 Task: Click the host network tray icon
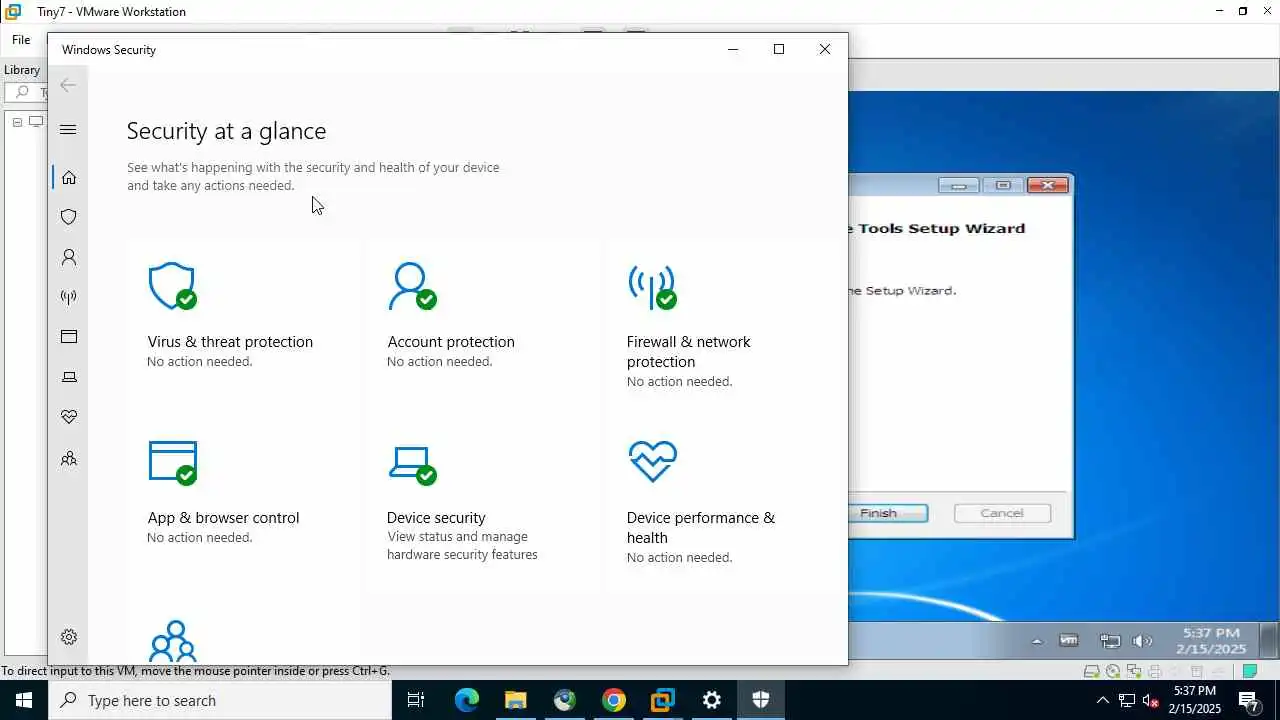tap(1127, 700)
